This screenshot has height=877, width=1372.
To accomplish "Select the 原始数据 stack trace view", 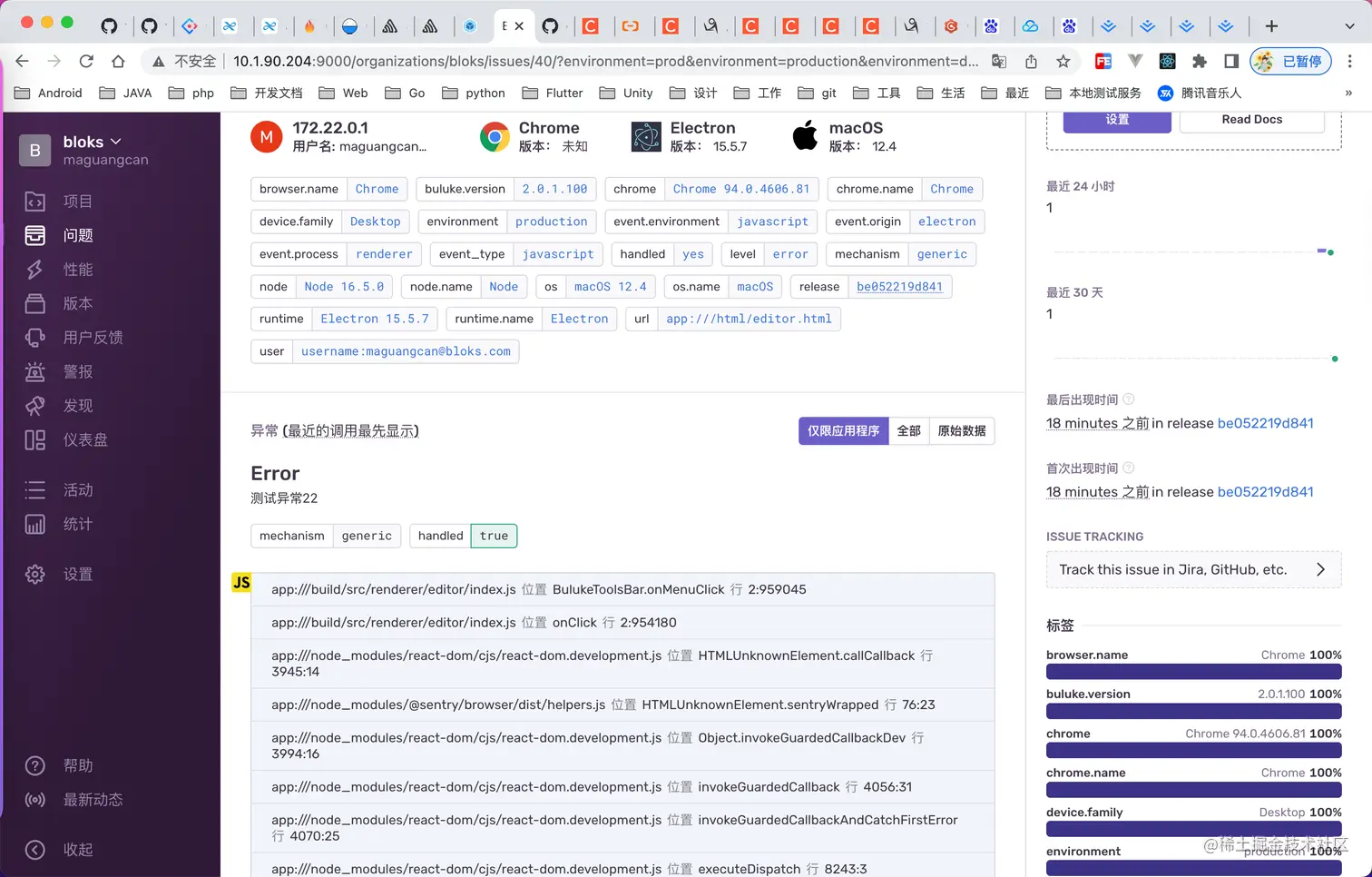I will click(x=962, y=431).
